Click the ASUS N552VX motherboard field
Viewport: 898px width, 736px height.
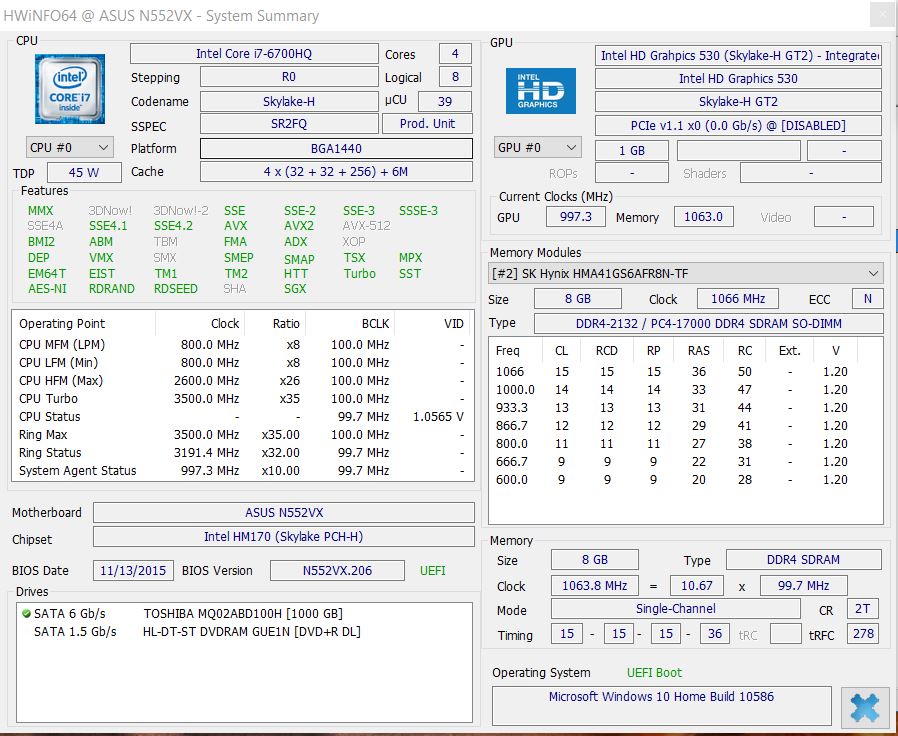(284, 513)
